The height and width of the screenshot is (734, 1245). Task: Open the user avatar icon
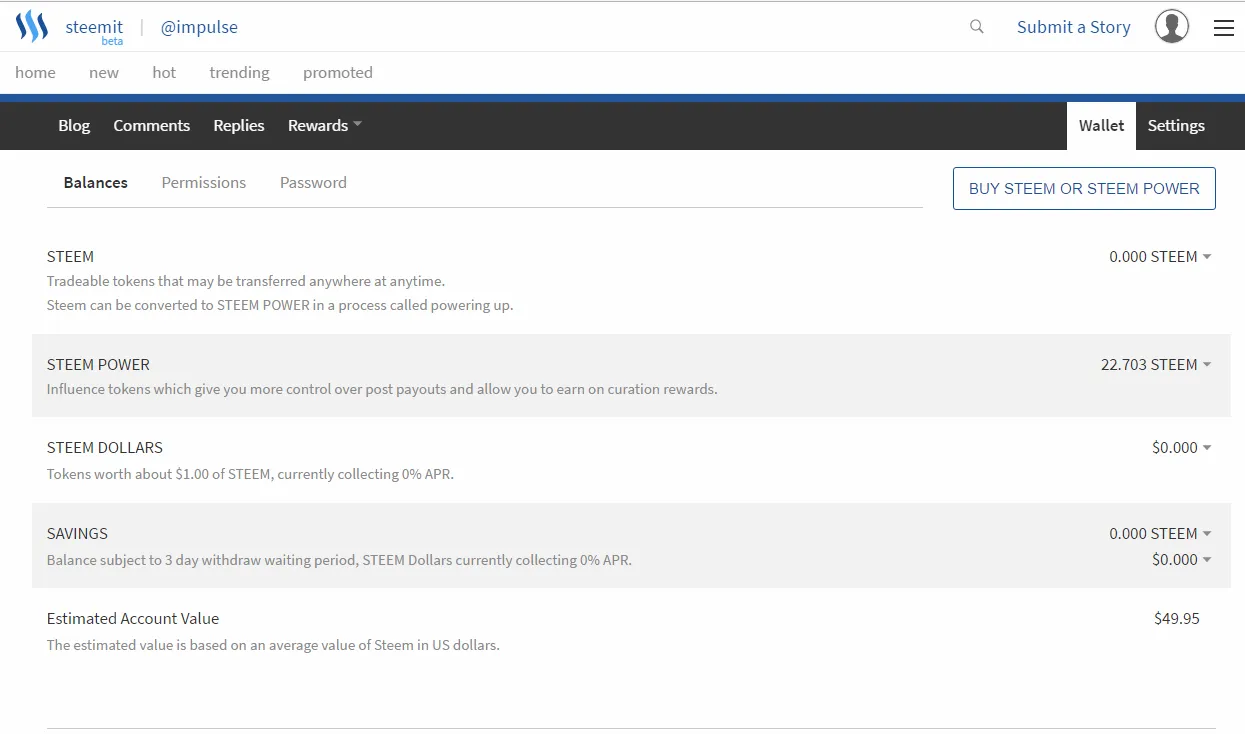[x=1172, y=27]
